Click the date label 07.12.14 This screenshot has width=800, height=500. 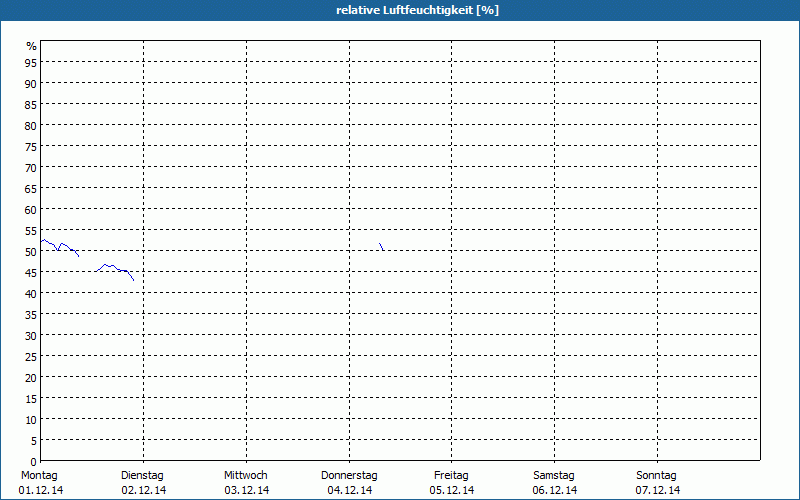tap(657, 490)
